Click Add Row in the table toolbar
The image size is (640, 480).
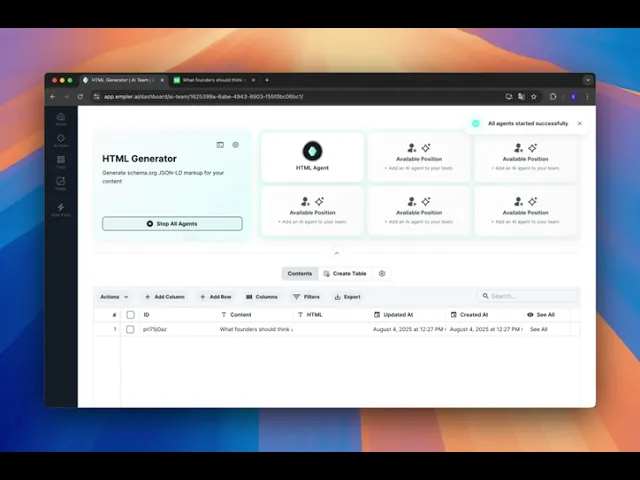pos(216,297)
